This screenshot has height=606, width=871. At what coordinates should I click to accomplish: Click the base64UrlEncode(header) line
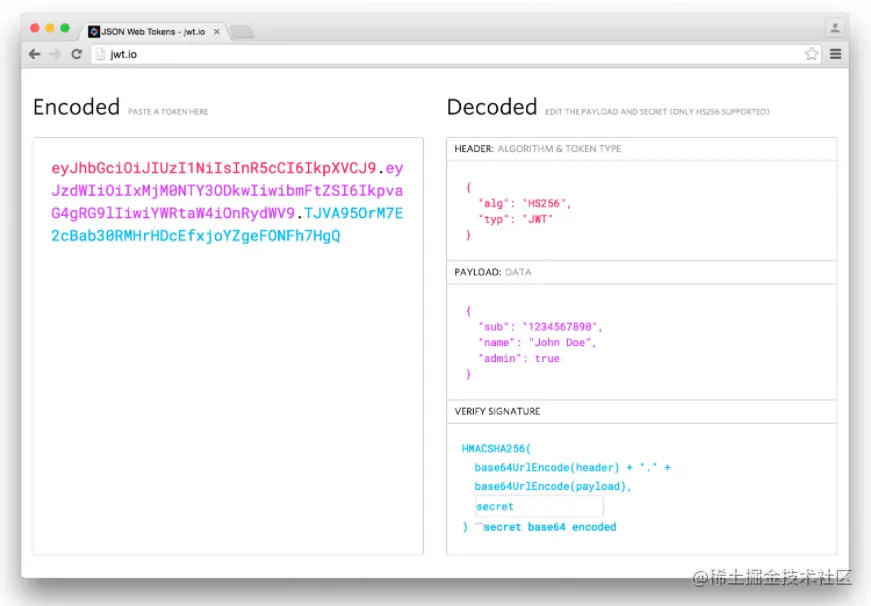click(572, 467)
